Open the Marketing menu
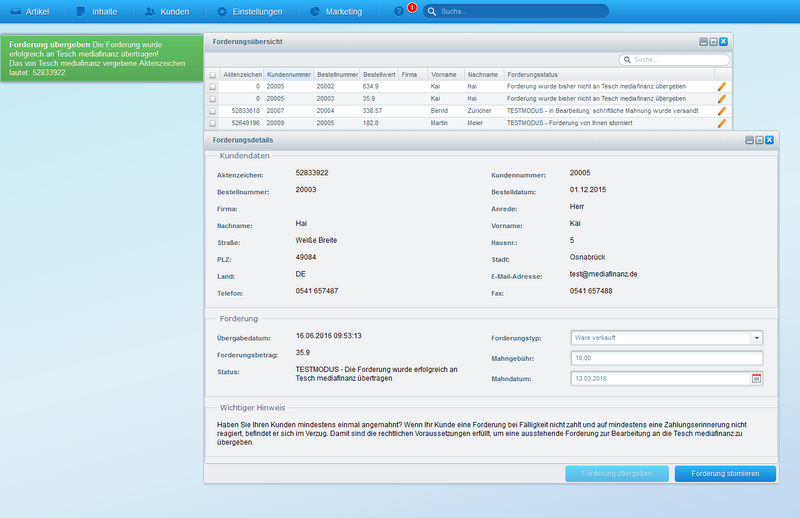Viewport: 800px width, 518px height. click(336, 11)
